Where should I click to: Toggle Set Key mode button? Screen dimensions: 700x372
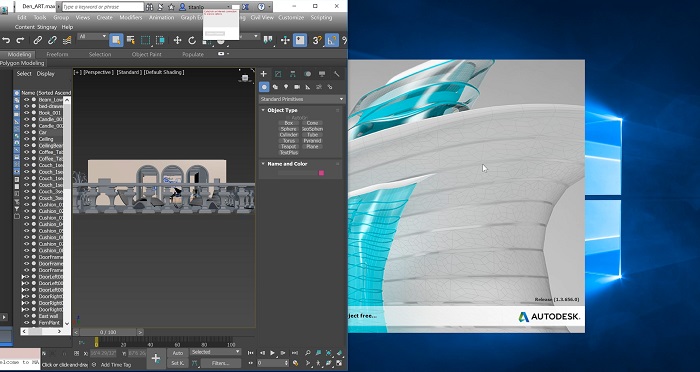point(177,363)
